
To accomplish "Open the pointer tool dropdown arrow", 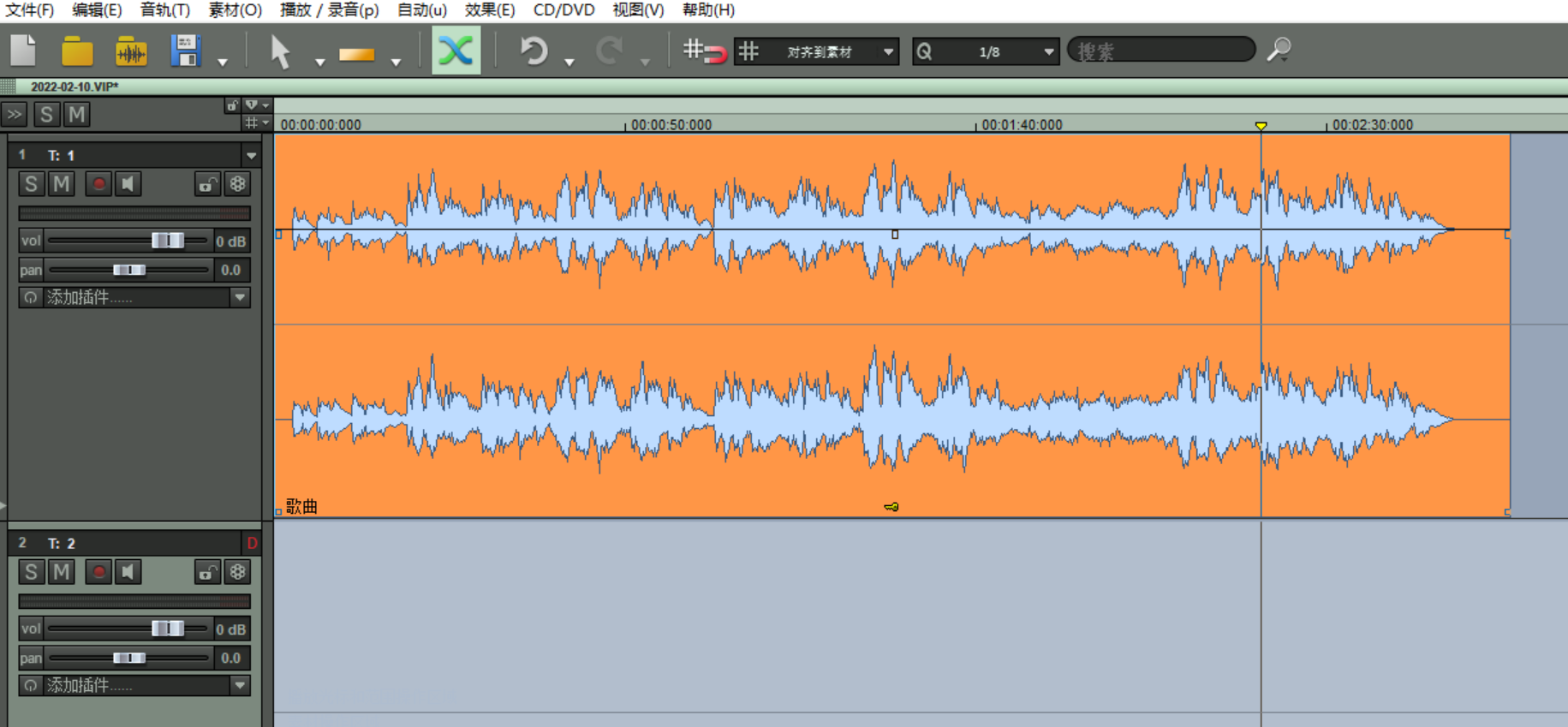I will point(319,62).
